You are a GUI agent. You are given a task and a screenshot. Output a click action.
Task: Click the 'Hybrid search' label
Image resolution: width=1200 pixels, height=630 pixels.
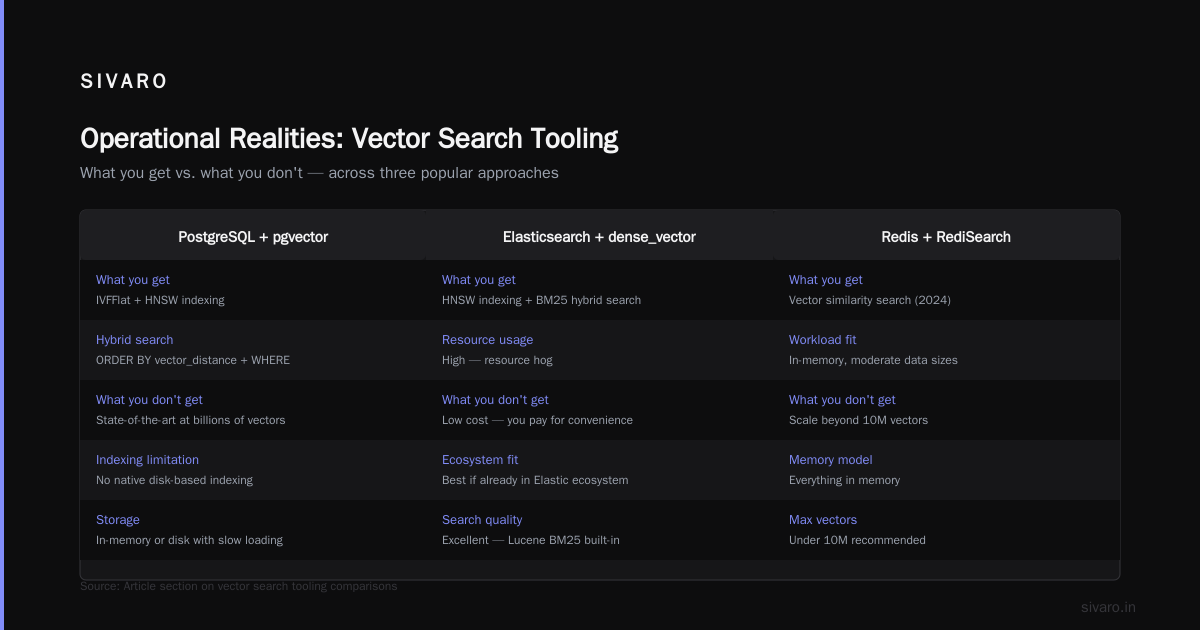tap(134, 340)
